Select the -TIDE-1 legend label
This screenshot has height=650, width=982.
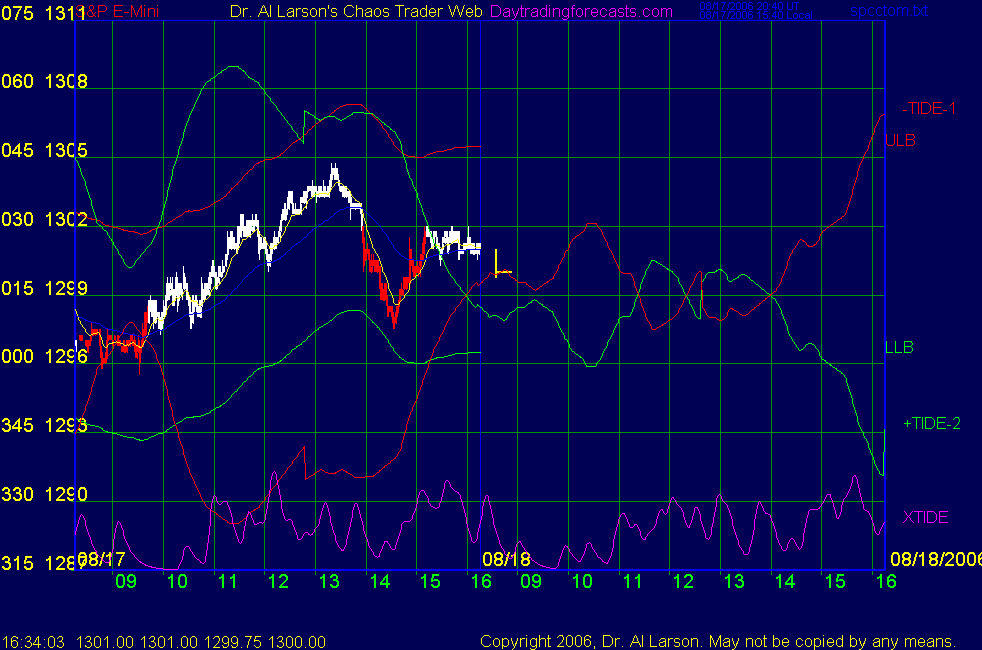coord(929,108)
